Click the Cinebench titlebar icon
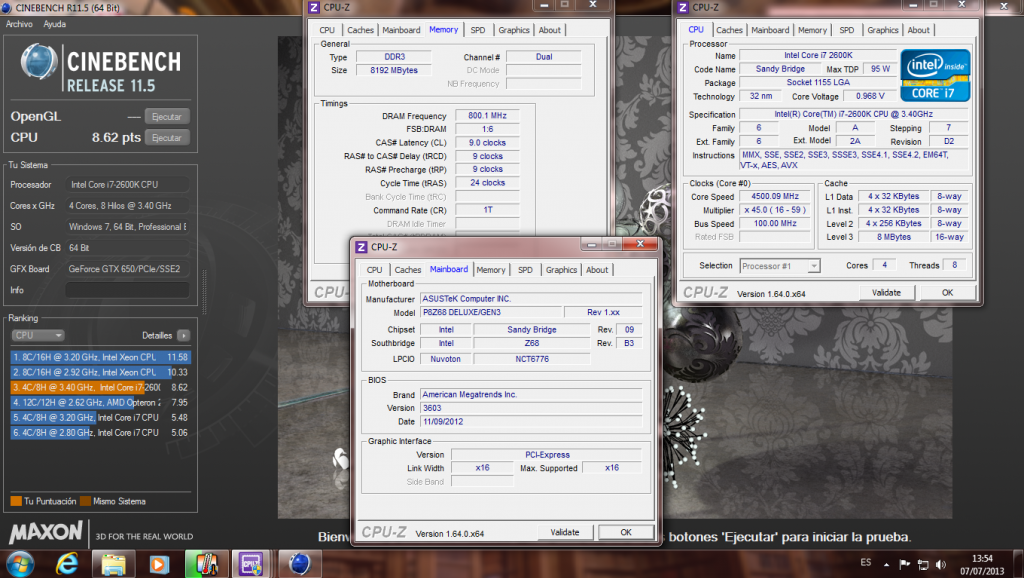The image size is (1024, 578). click(x=7, y=8)
